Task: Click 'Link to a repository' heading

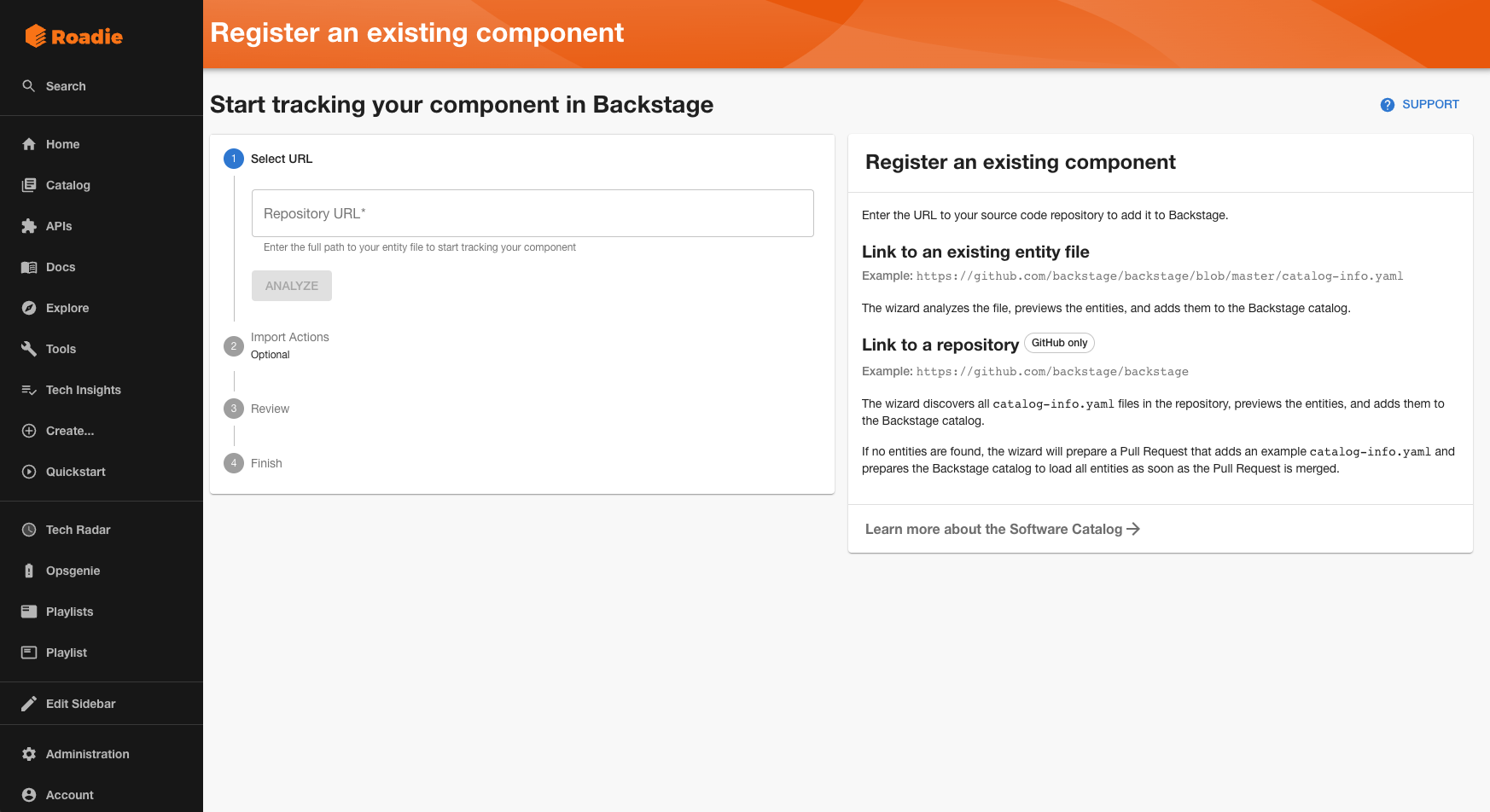Action: pos(940,345)
